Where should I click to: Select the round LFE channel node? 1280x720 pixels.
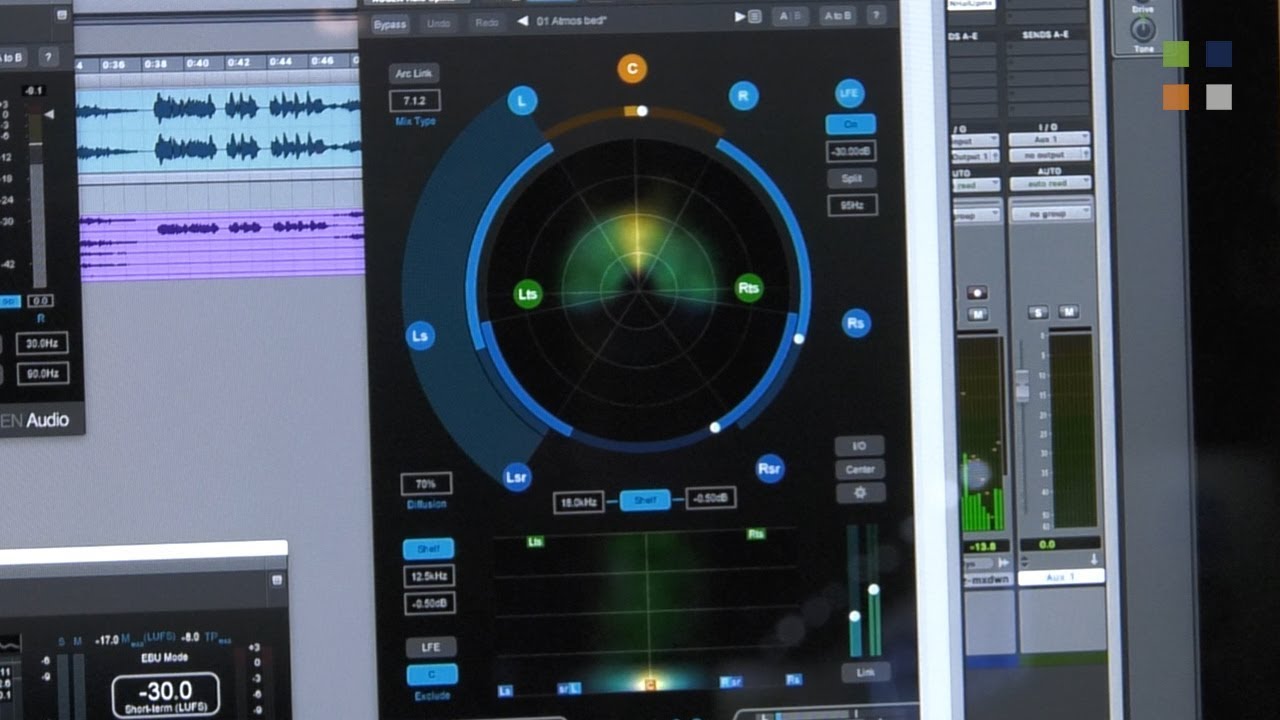tap(849, 93)
